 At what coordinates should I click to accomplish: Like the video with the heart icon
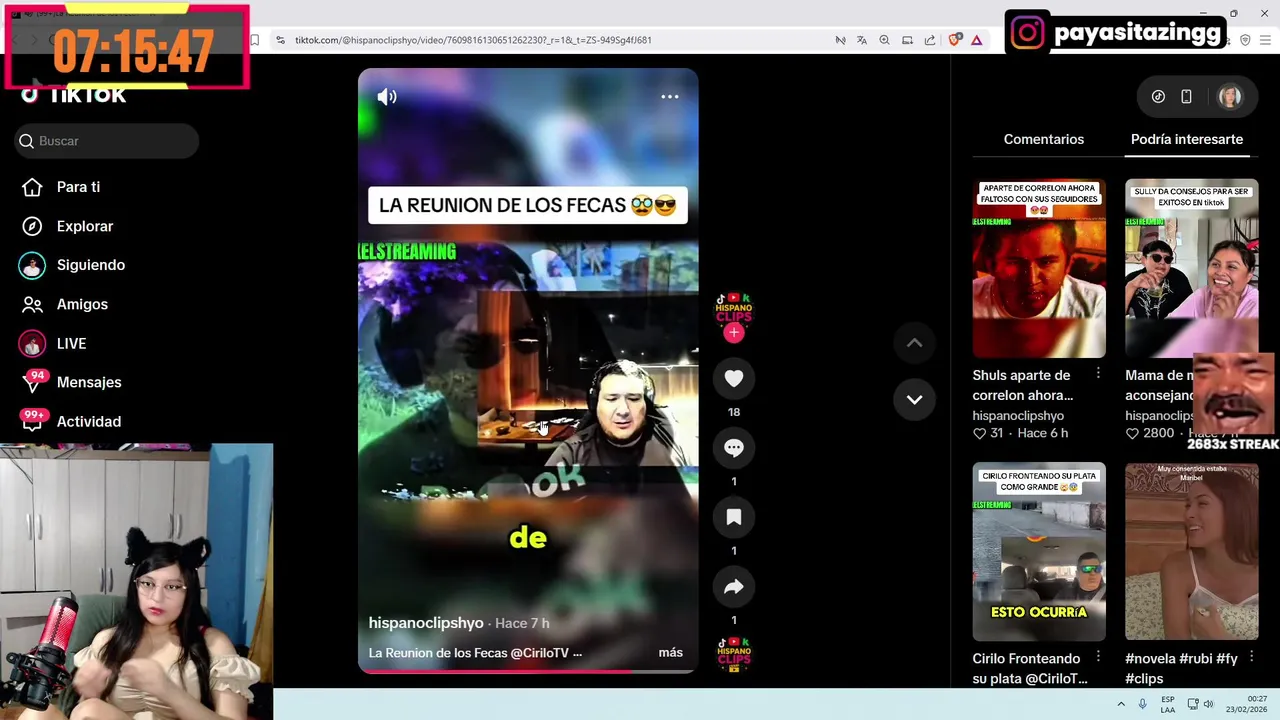(734, 378)
